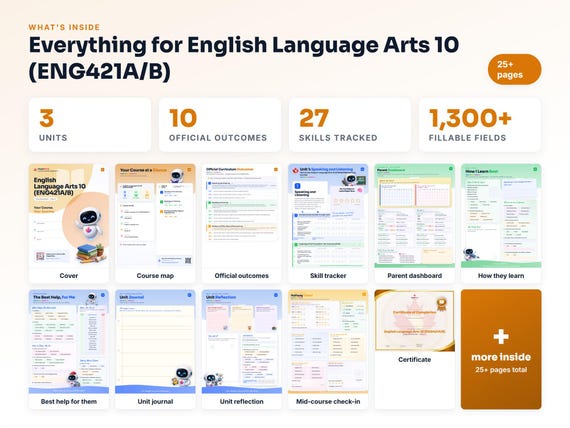Screen dimensions: 570x428
Task: Click the 'Certificate' caption label
Action: click(415, 359)
